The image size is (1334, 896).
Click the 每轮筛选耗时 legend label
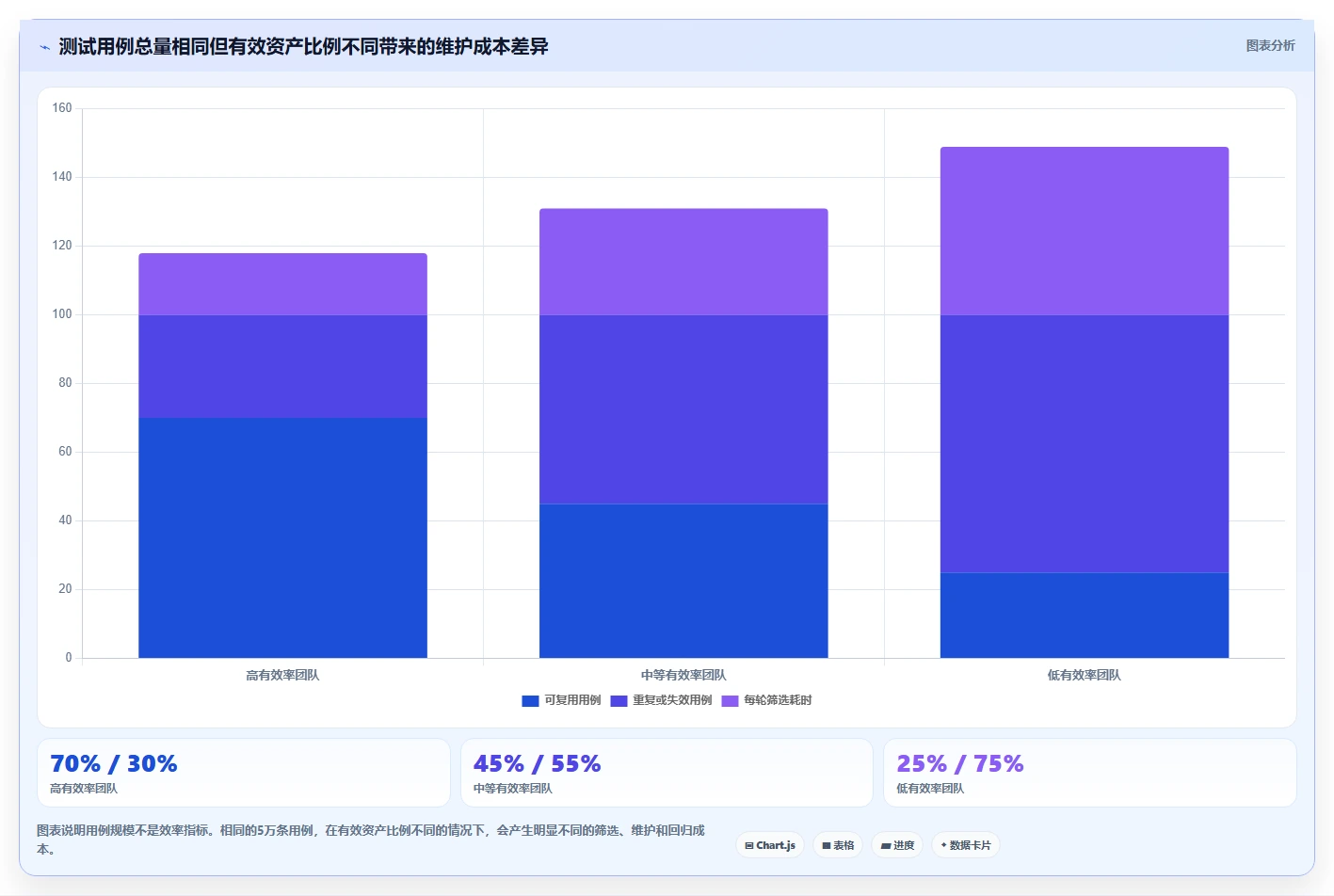point(778,700)
